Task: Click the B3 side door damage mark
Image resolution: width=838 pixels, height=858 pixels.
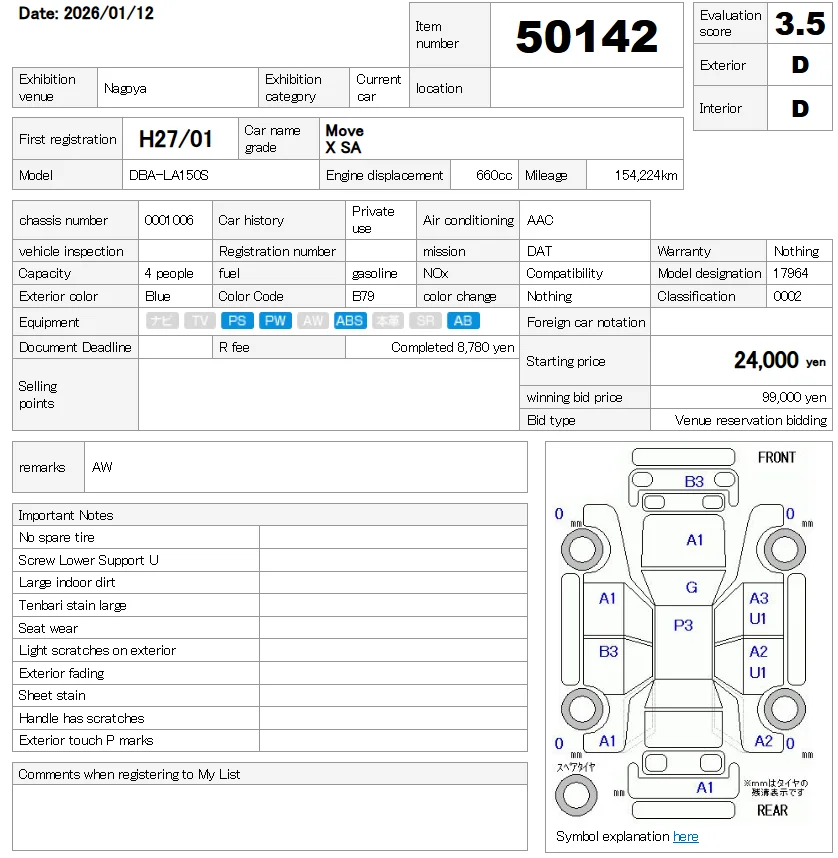Action: point(608,652)
